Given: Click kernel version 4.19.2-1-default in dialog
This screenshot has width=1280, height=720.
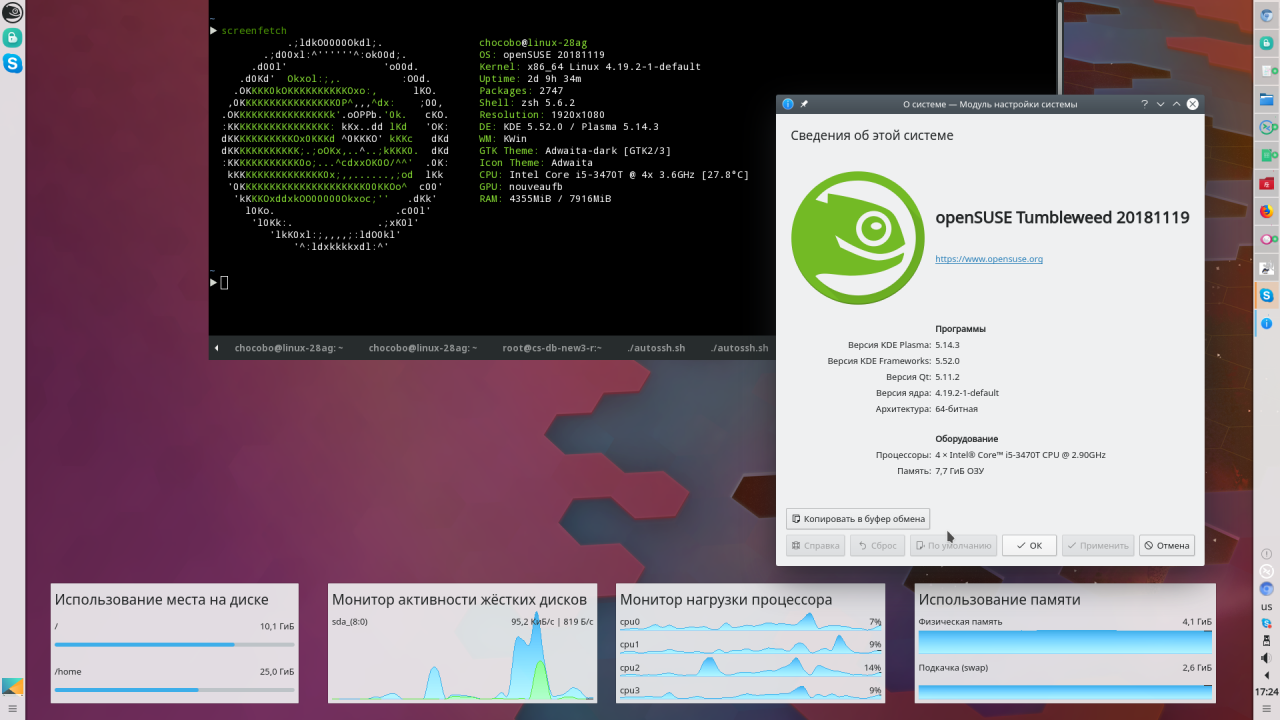Looking at the screenshot, I should [x=967, y=393].
